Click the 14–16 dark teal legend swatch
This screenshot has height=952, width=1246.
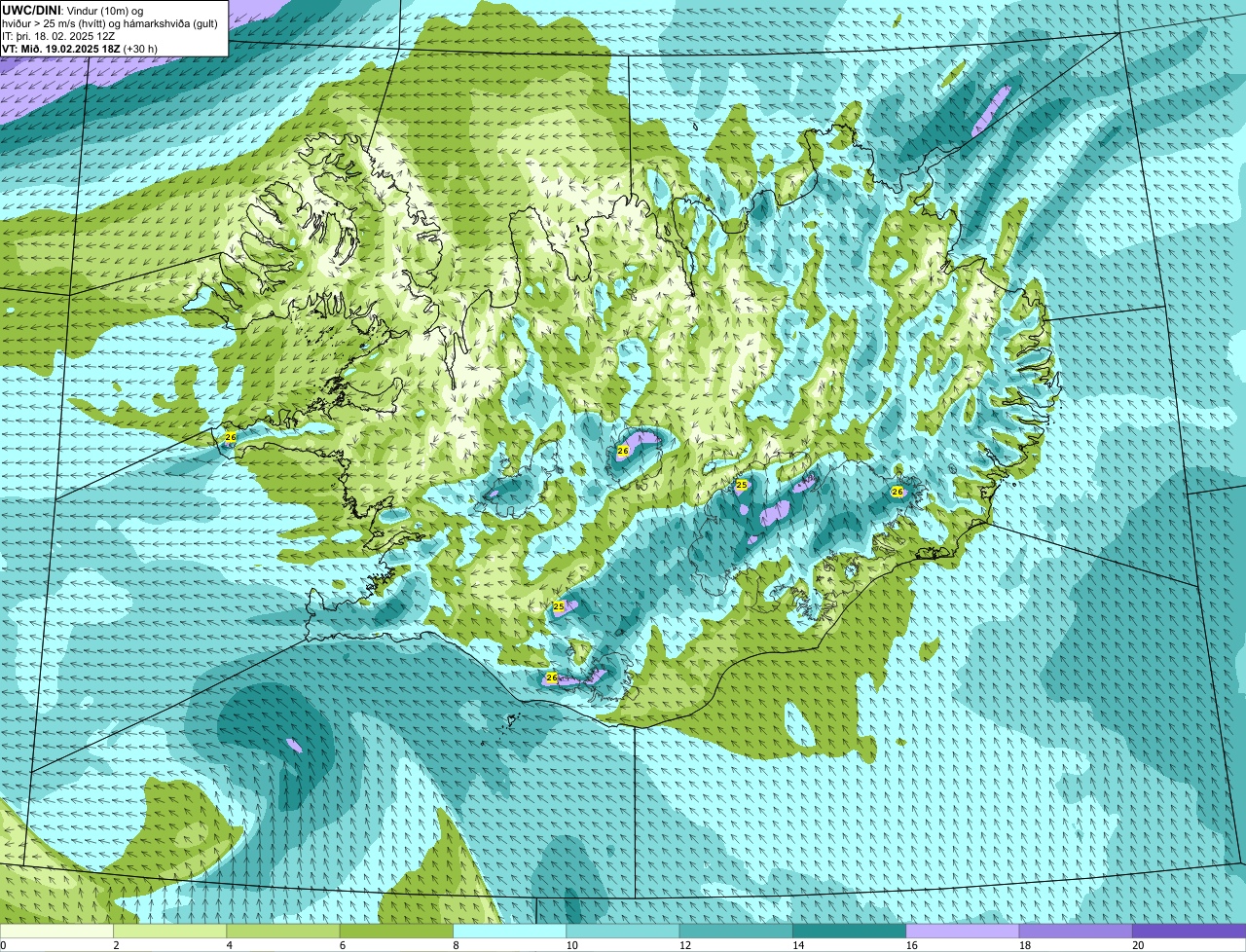coord(849,932)
